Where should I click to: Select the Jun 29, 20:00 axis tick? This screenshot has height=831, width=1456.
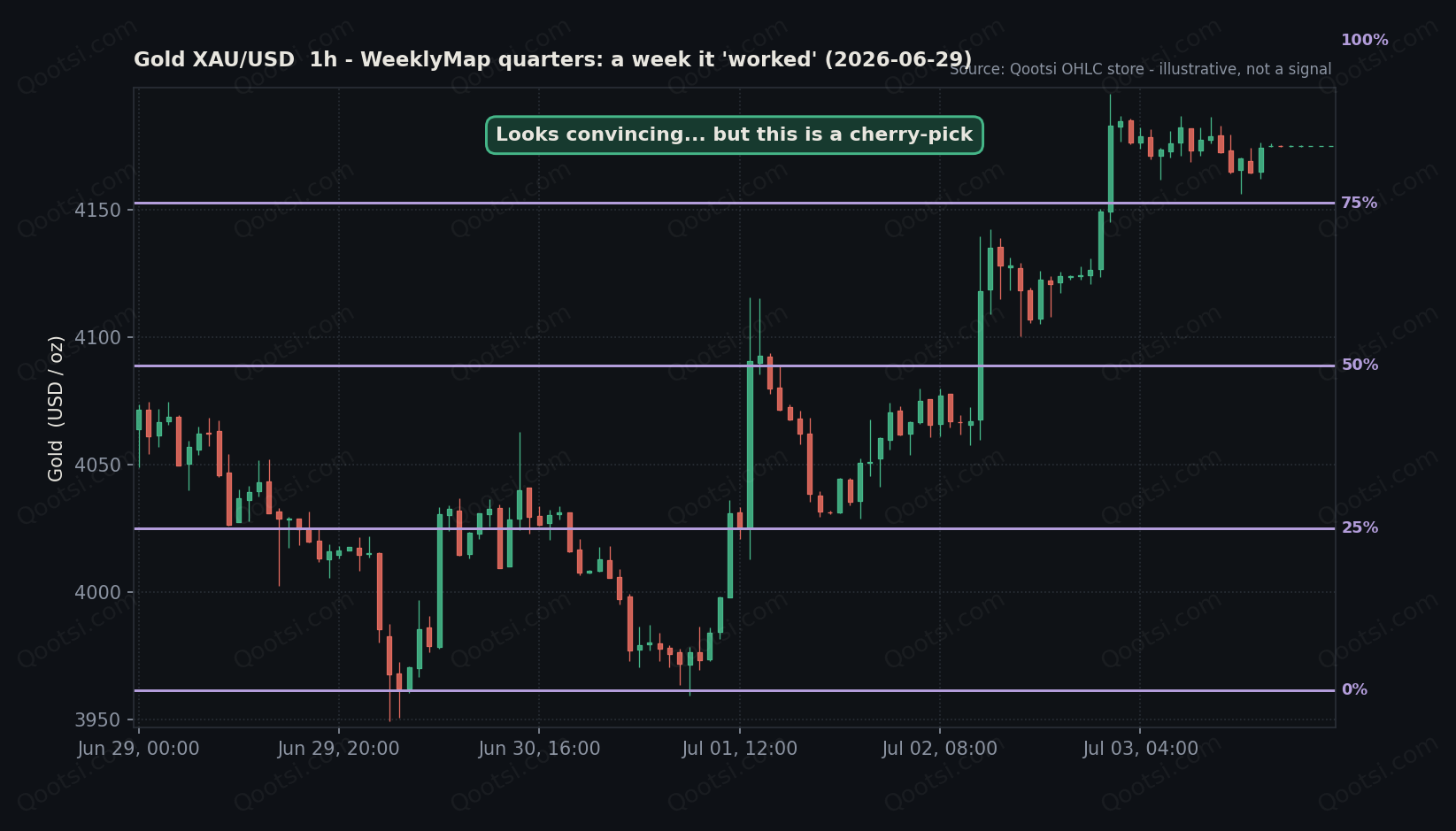[338, 749]
